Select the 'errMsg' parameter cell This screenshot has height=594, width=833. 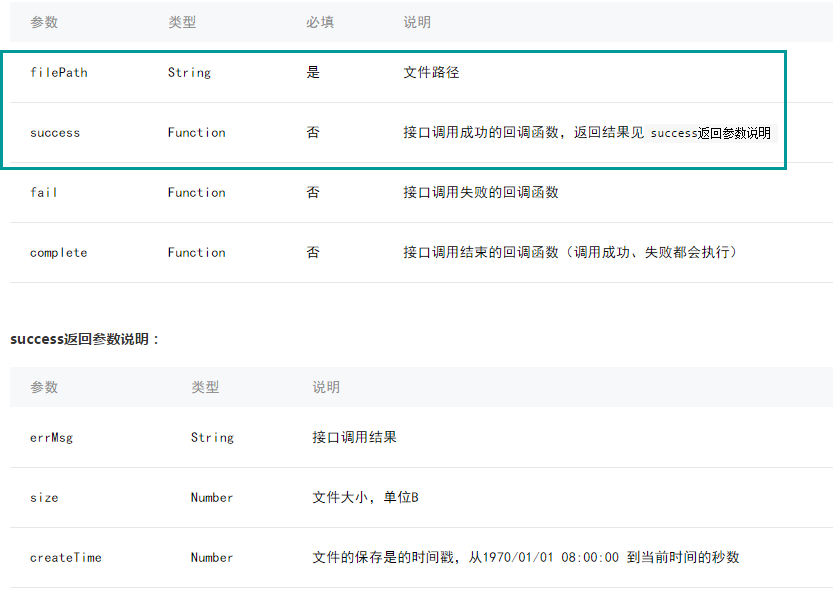tap(51, 438)
